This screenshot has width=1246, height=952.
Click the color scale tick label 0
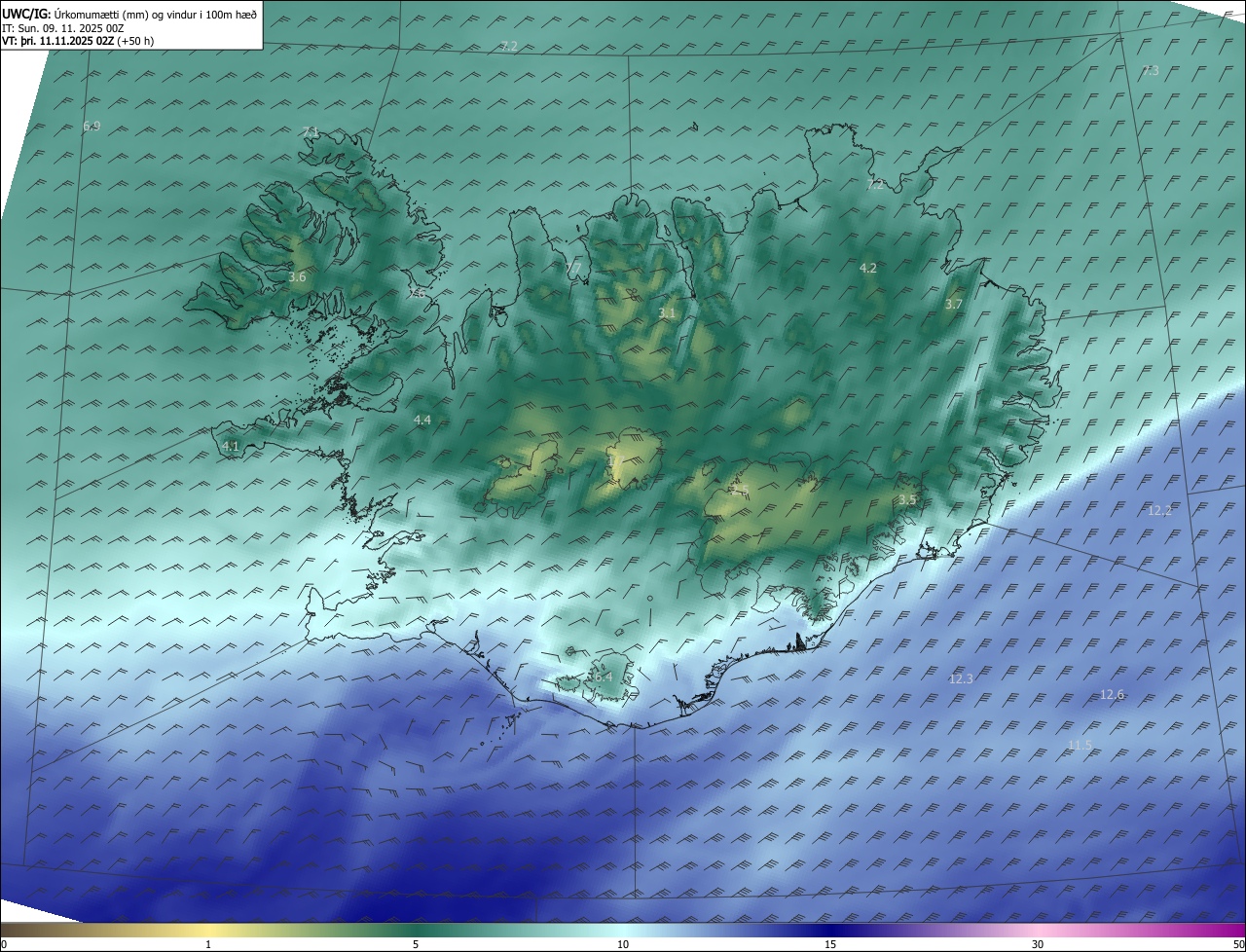[x=4, y=944]
